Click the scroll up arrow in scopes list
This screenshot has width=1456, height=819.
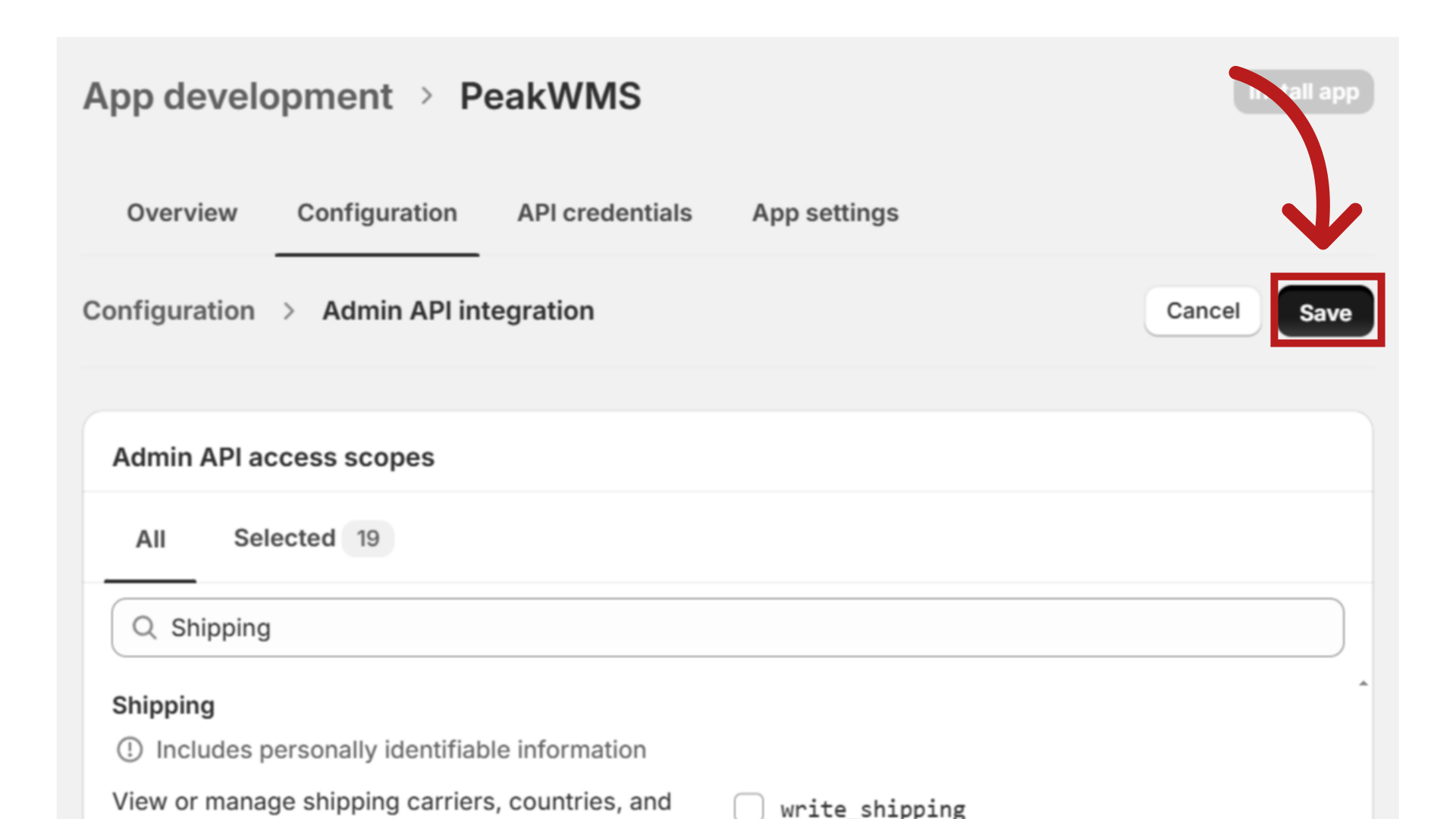click(1363, 683)
